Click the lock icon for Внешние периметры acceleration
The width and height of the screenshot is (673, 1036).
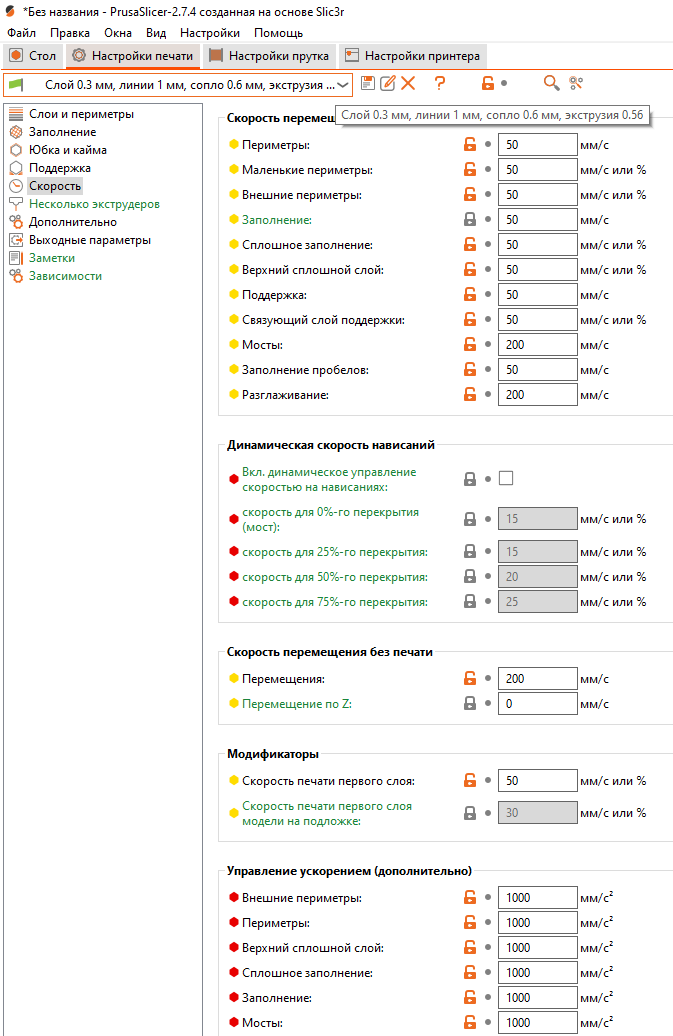470,897
